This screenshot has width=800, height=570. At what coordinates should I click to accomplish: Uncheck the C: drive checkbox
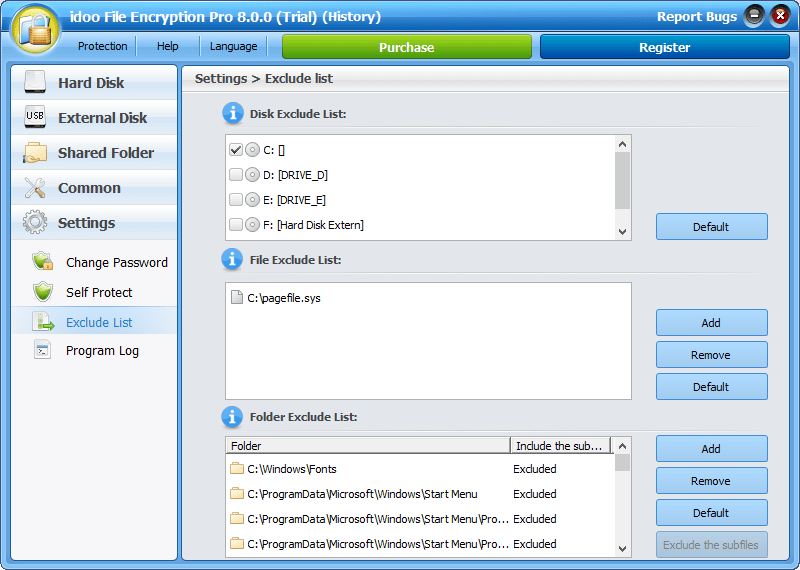coord(236,150)
